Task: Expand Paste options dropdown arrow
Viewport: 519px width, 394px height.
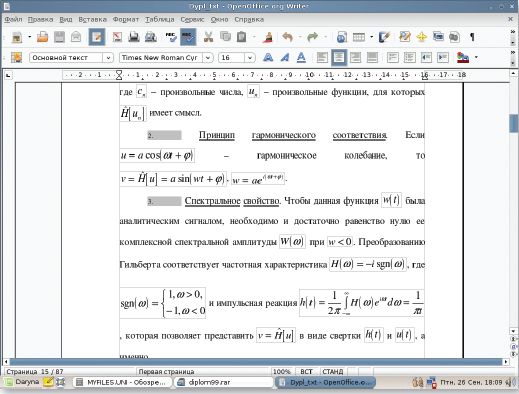Action: click(254, 37)
